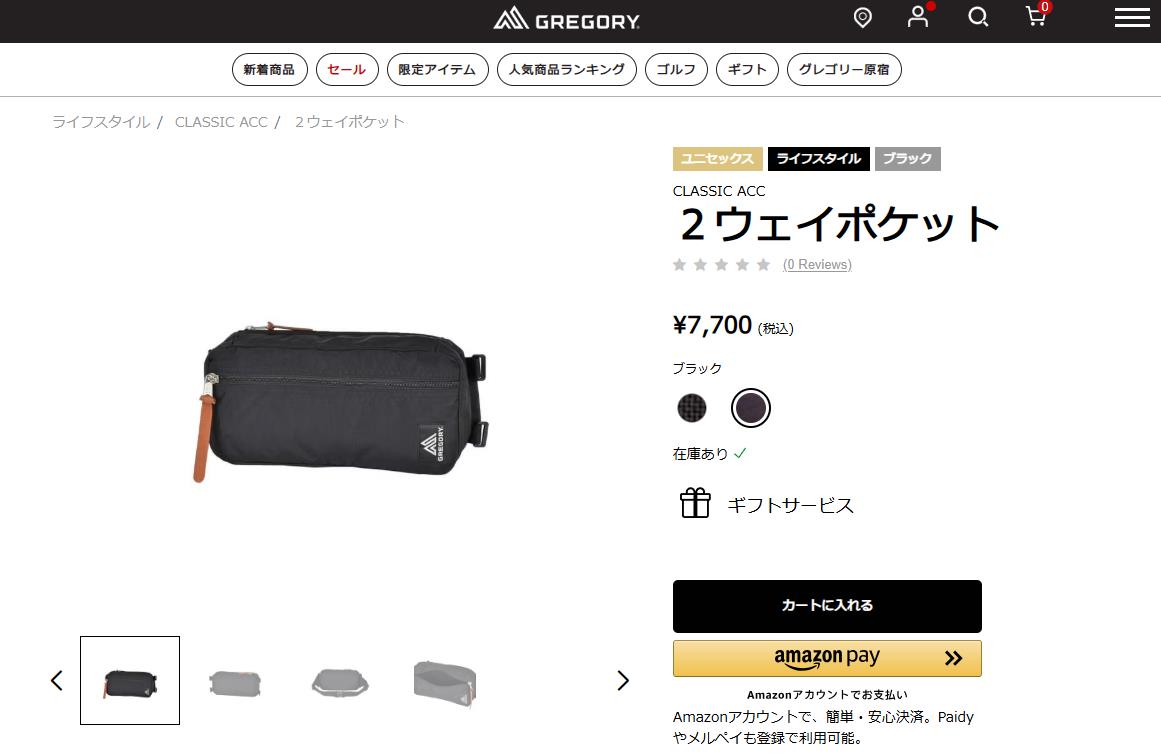Pay with the Amazon Pay button

tap(827, 658)
